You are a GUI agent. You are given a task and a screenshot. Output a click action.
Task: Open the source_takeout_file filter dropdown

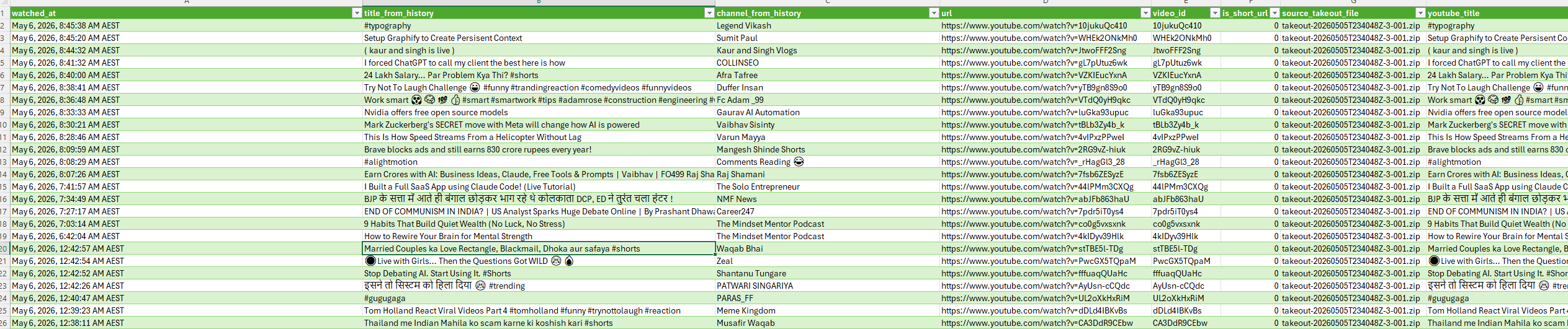[x=1420, y=13]
